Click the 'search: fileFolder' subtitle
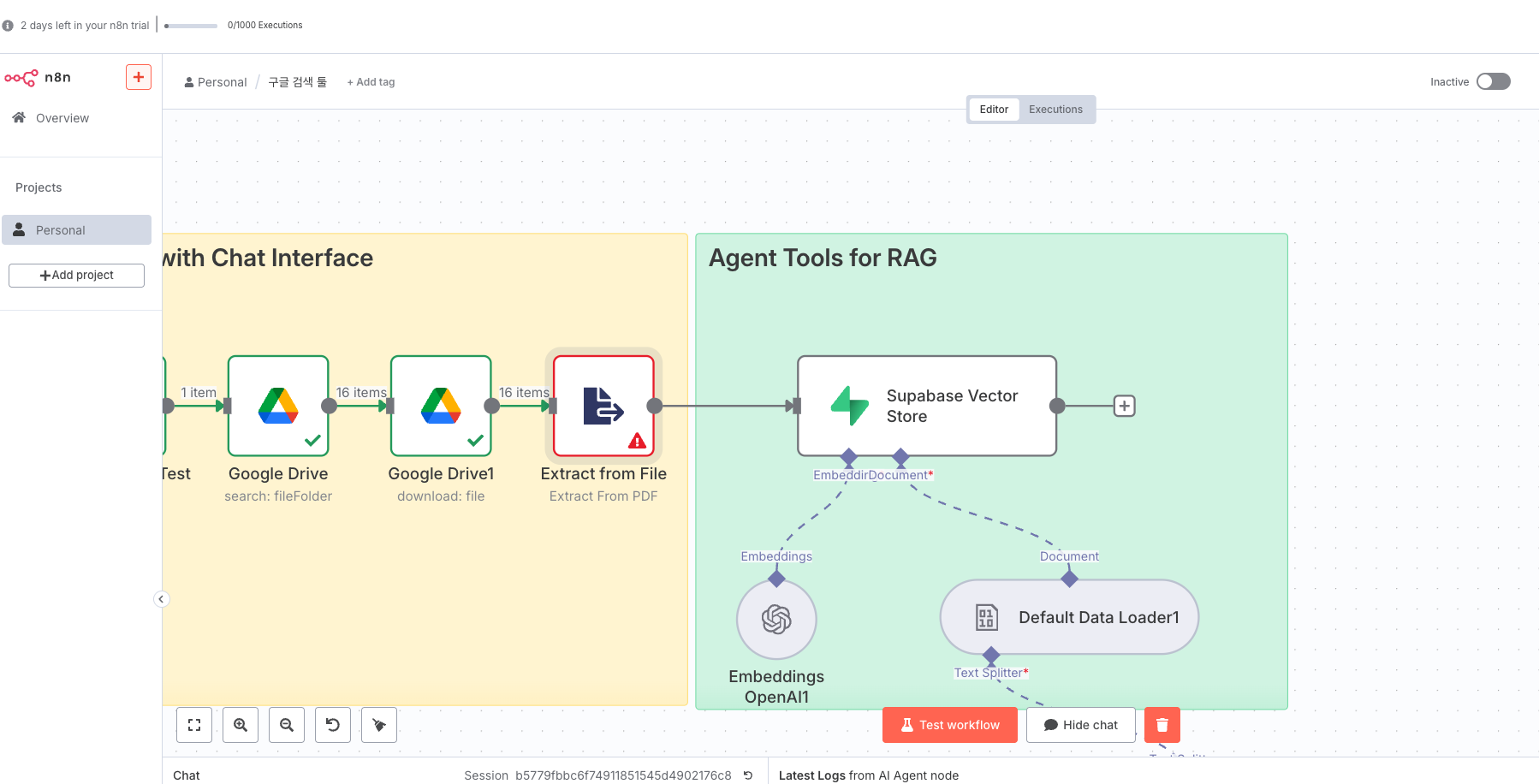Screen dimensions: 1539x784 (278, 496)
